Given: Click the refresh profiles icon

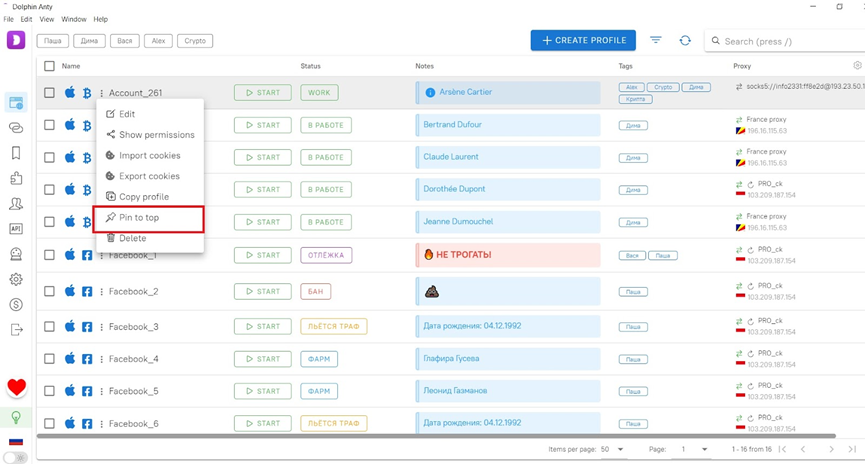Looking at the screenshot, I should pyautogui.click(x=685, y=40).
